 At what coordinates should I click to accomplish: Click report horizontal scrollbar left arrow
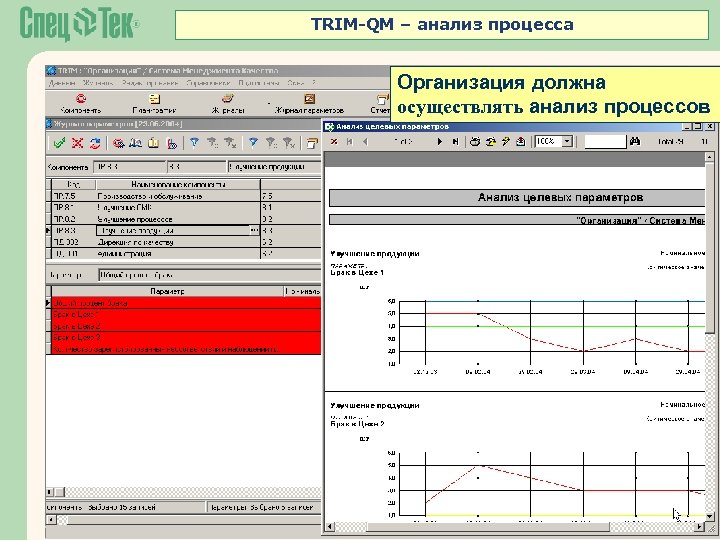[x=330, y=527]
